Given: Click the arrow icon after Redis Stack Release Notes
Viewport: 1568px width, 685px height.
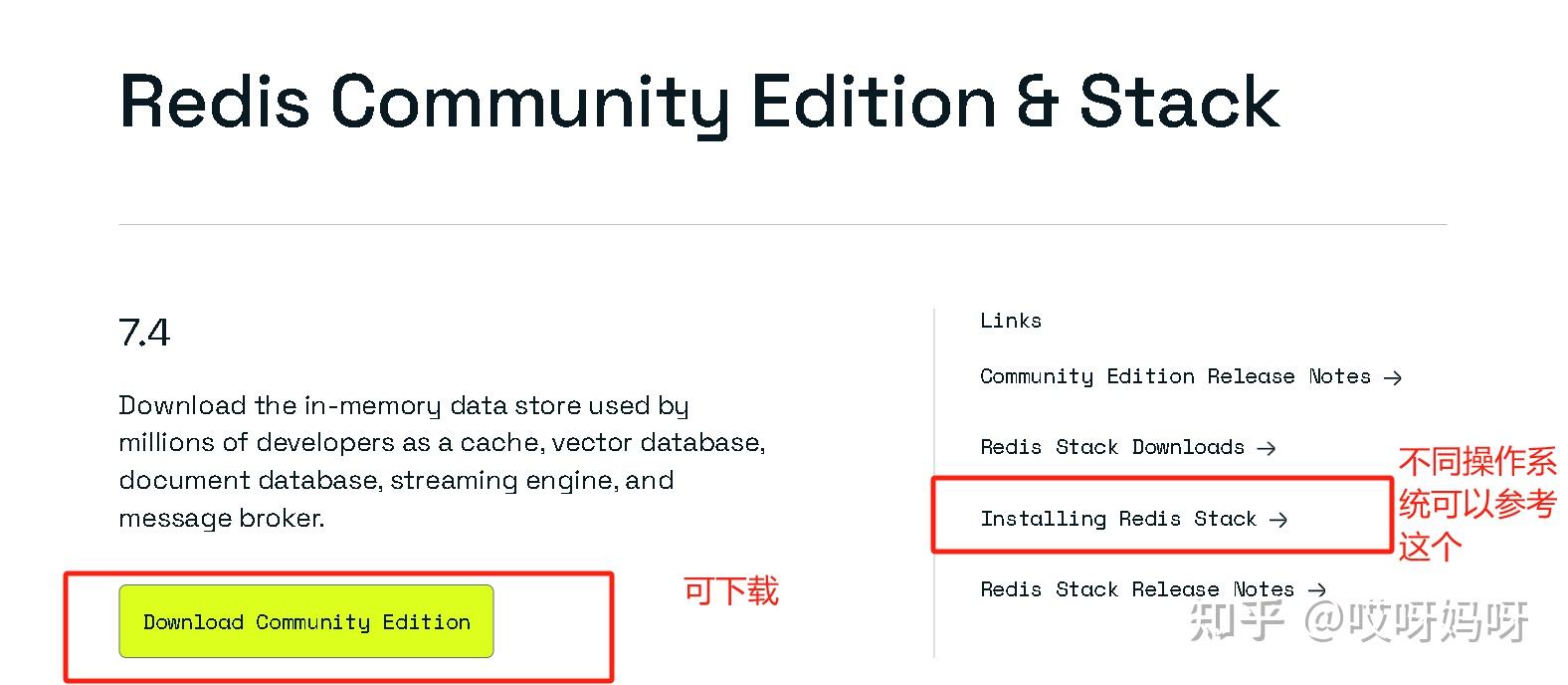Looking at the screenshot, I should (1317, 588).
